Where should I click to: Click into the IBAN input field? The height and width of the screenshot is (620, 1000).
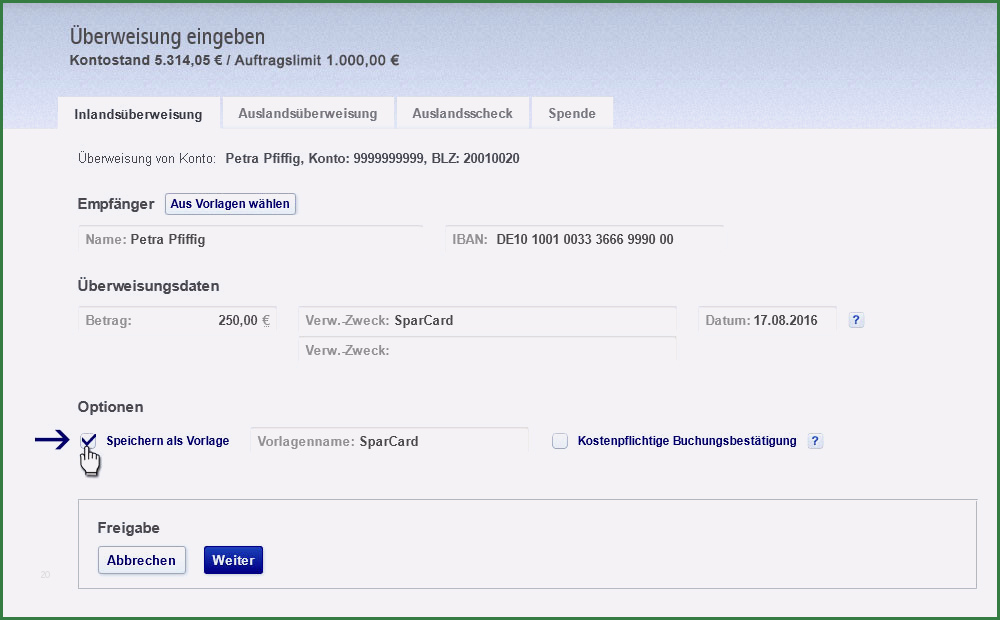(x=584, y=240)
